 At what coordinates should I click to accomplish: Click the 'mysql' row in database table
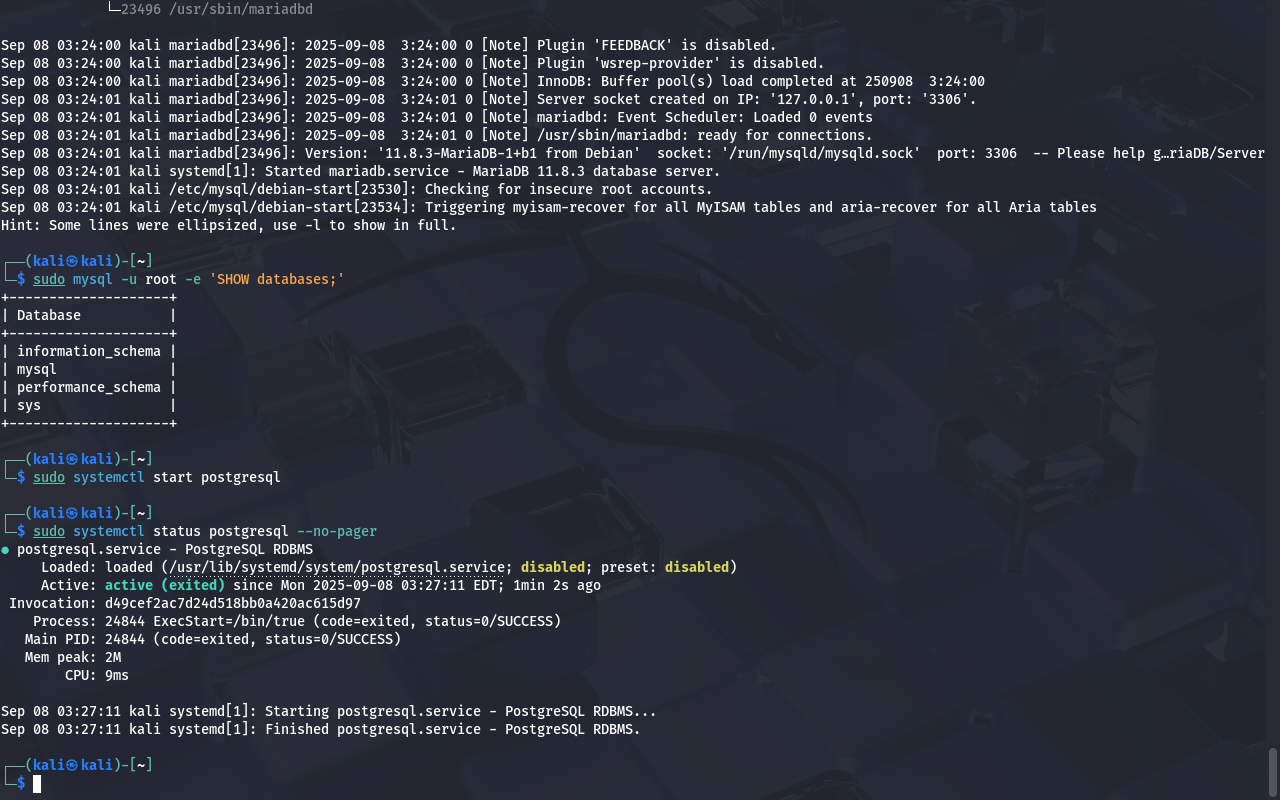89,369
